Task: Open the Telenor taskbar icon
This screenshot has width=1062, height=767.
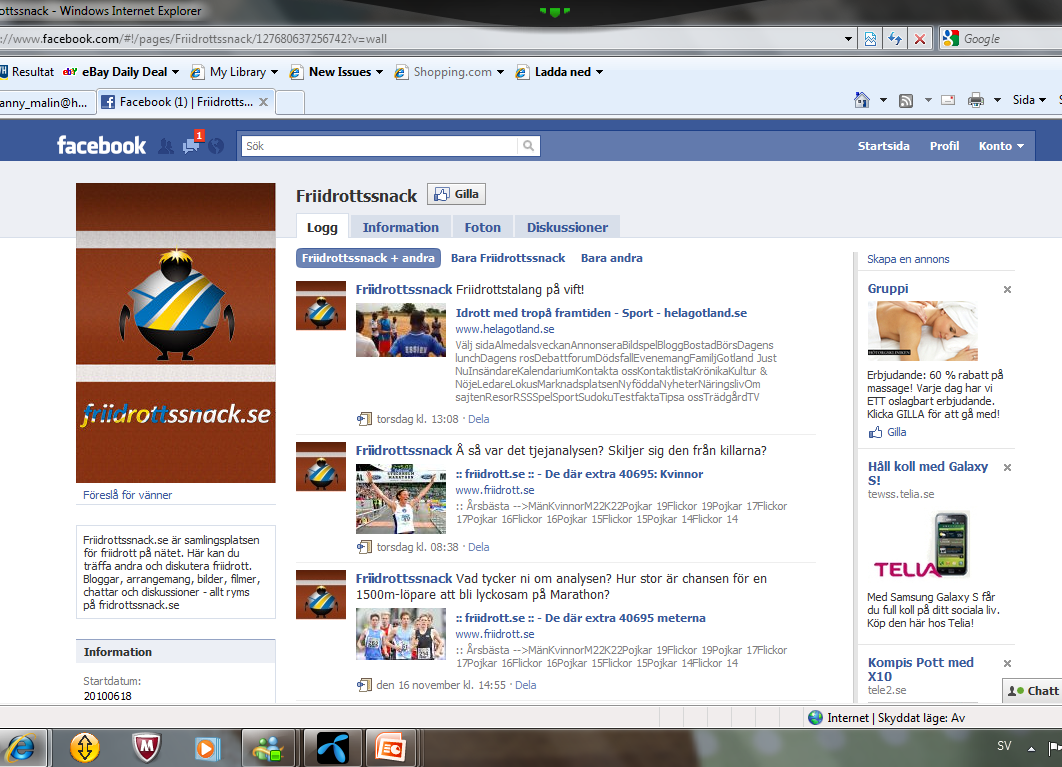Action: (x=332, y=748)
